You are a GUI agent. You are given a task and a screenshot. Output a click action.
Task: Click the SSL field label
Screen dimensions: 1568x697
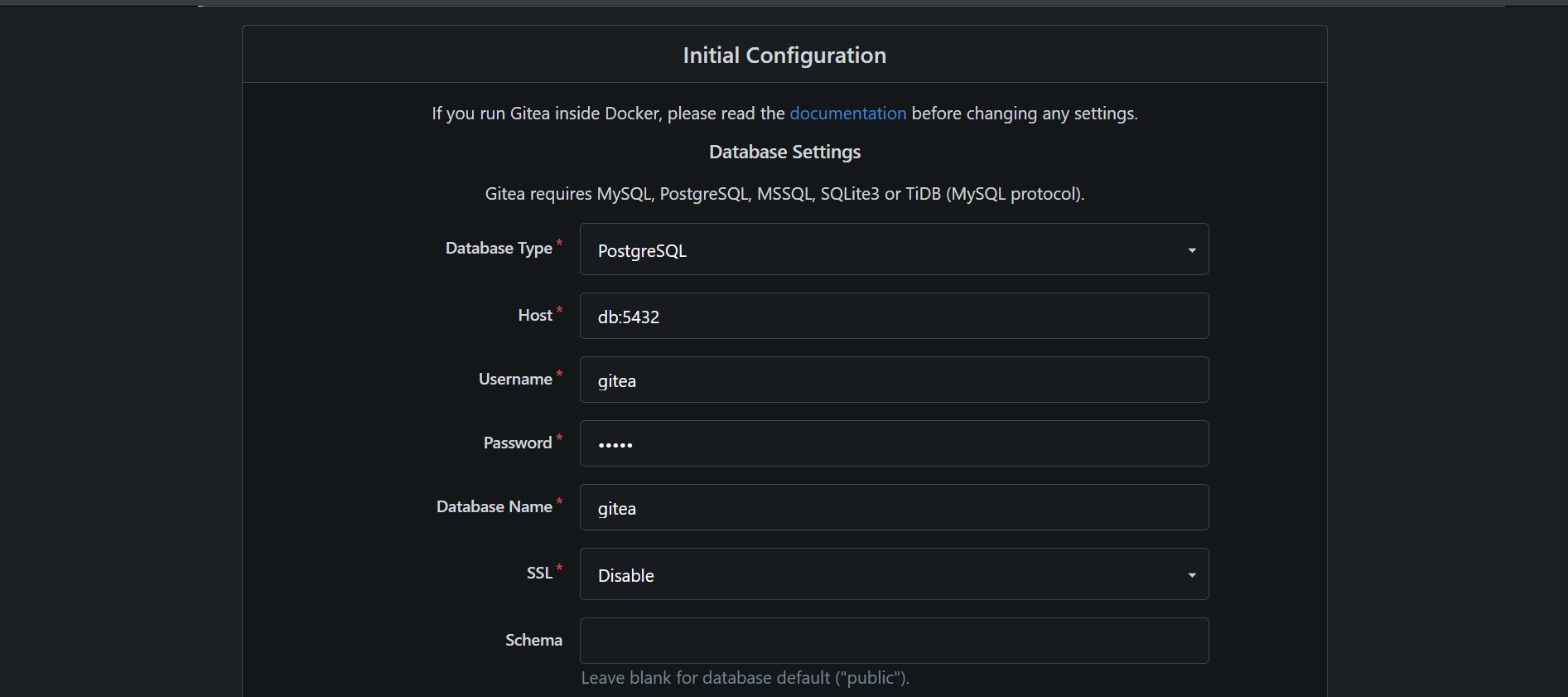click(x=539, y=574)
